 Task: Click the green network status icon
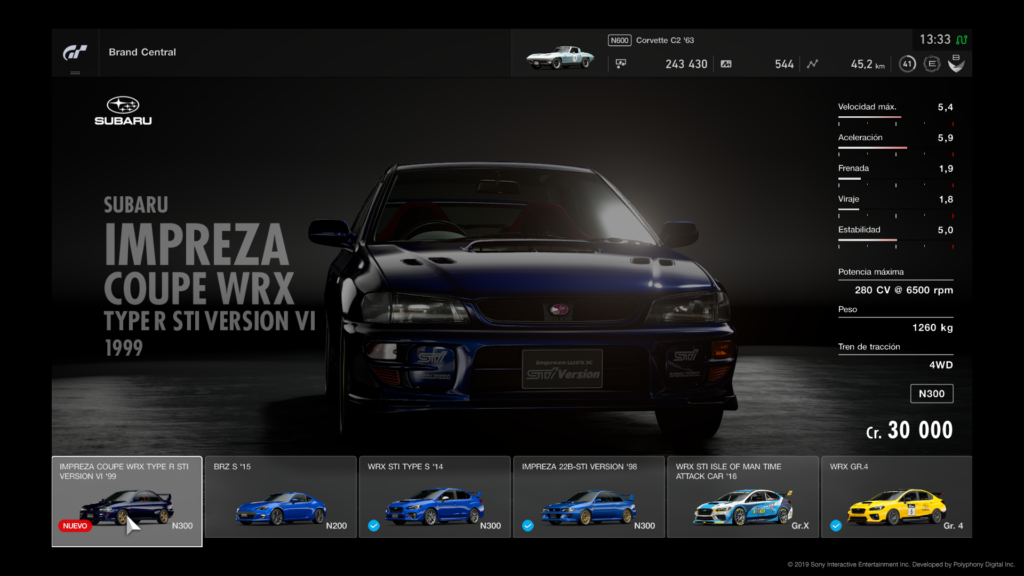click(x=962, y=40)
